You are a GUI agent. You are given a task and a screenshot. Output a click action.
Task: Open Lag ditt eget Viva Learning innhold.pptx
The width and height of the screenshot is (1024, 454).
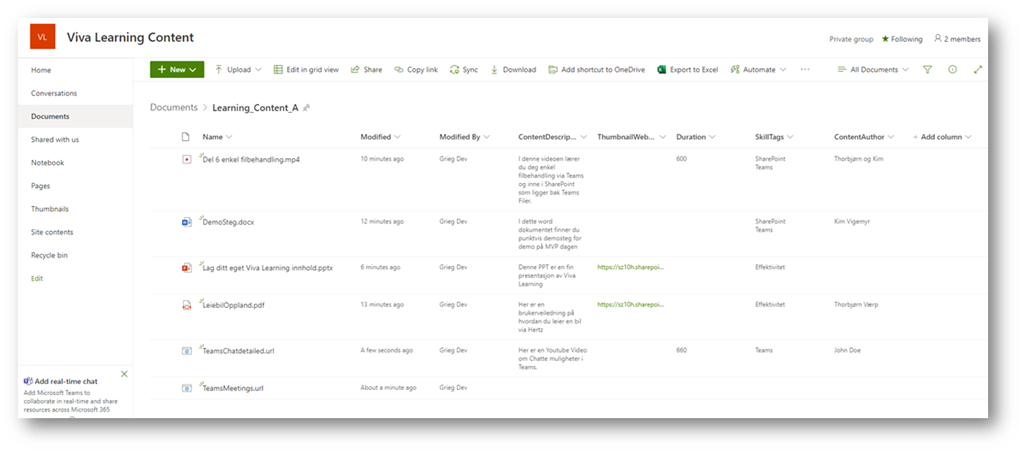(x=268, y=268)
